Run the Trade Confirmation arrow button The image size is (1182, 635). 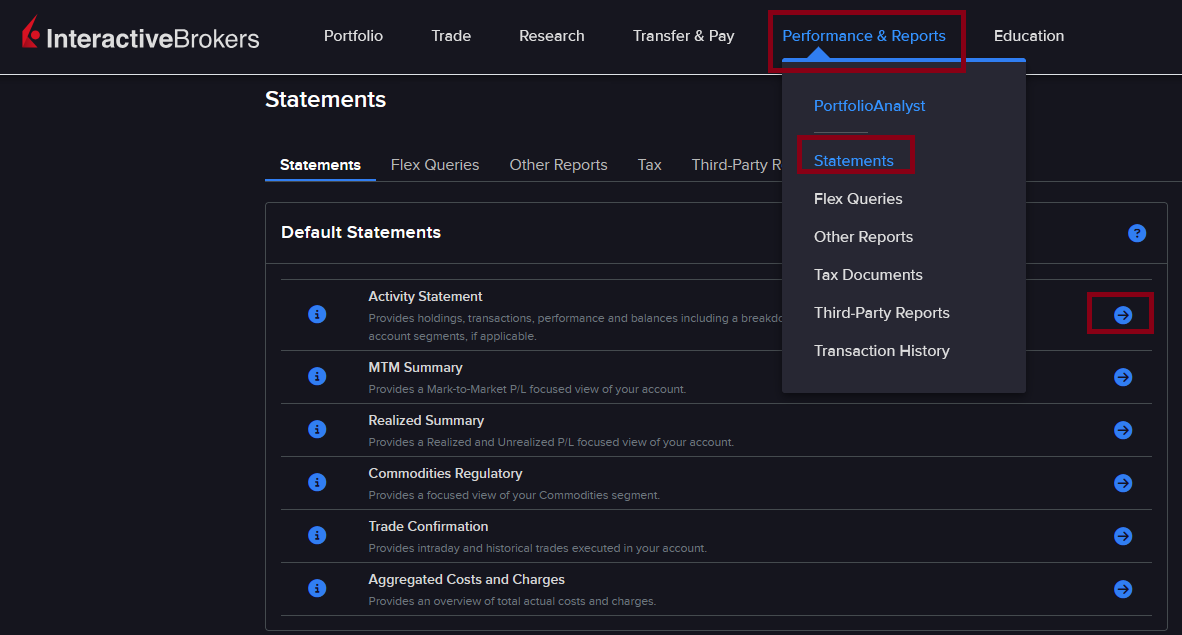1123,536
